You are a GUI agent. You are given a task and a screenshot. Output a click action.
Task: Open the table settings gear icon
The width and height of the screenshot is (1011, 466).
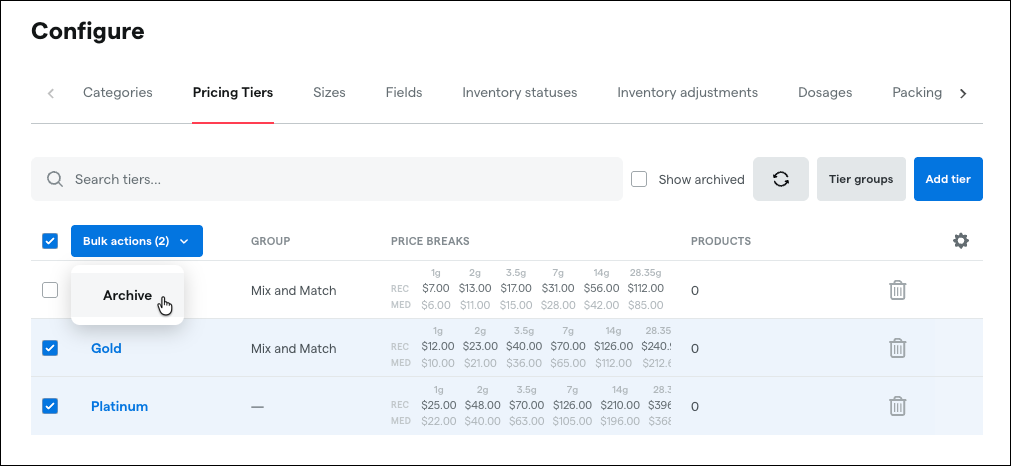961,241
